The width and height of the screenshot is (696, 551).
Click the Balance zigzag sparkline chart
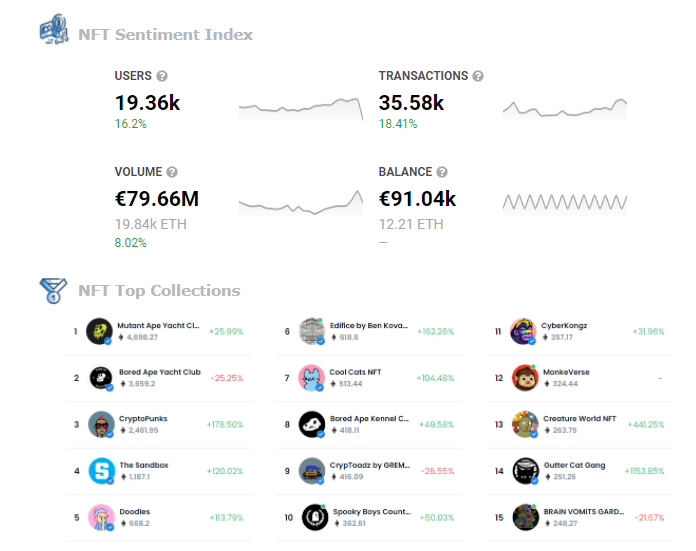coord(565,202)
